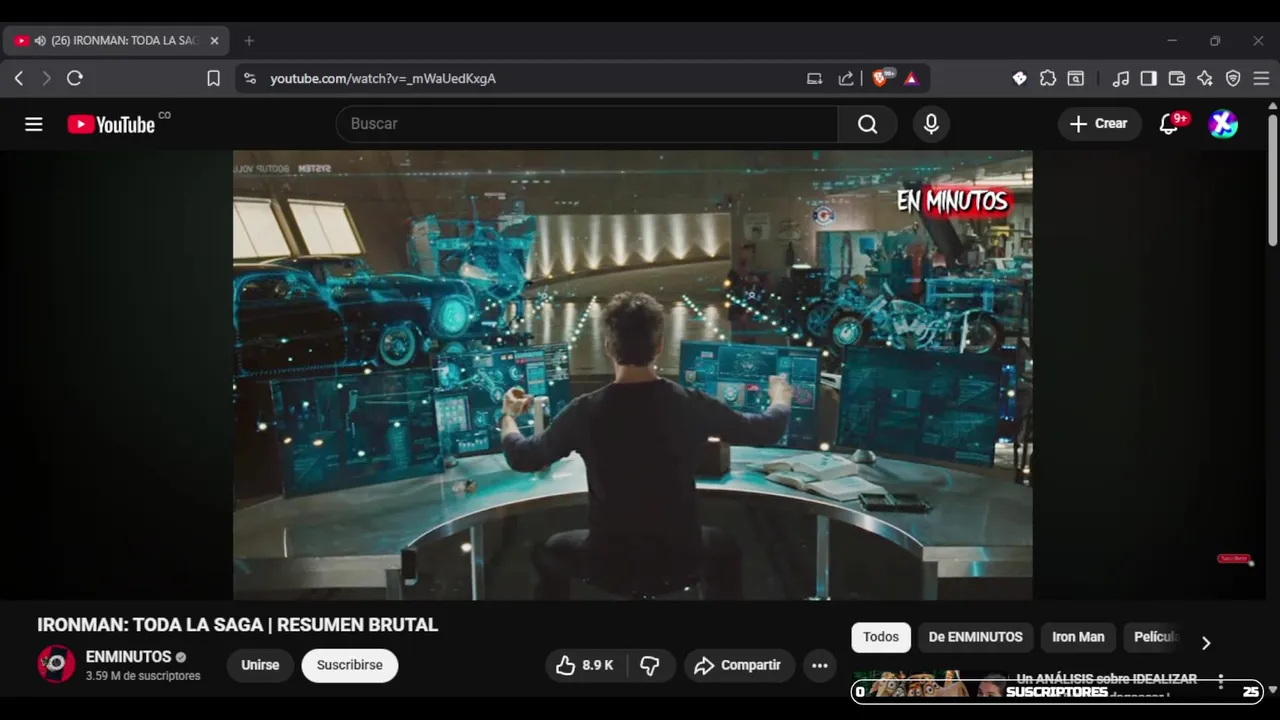The image size is (1280, 720).
Task: Restore down the browser window
Action: 1215,41
